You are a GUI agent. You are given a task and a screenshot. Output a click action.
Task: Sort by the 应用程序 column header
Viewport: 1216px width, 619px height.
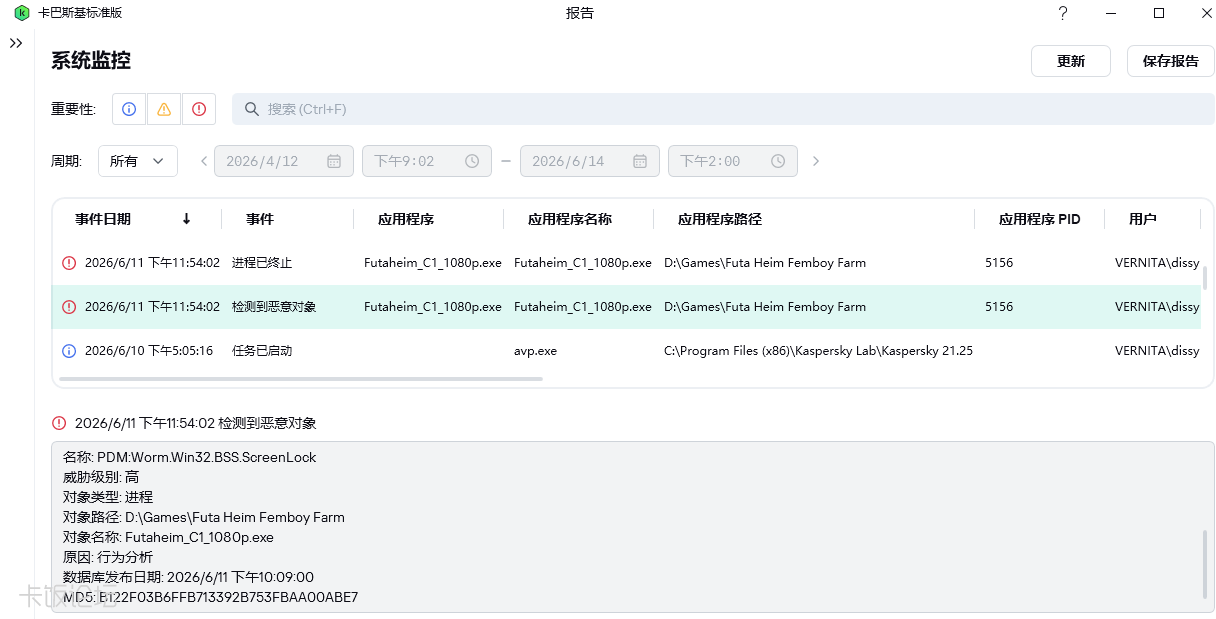click(406, 219)
